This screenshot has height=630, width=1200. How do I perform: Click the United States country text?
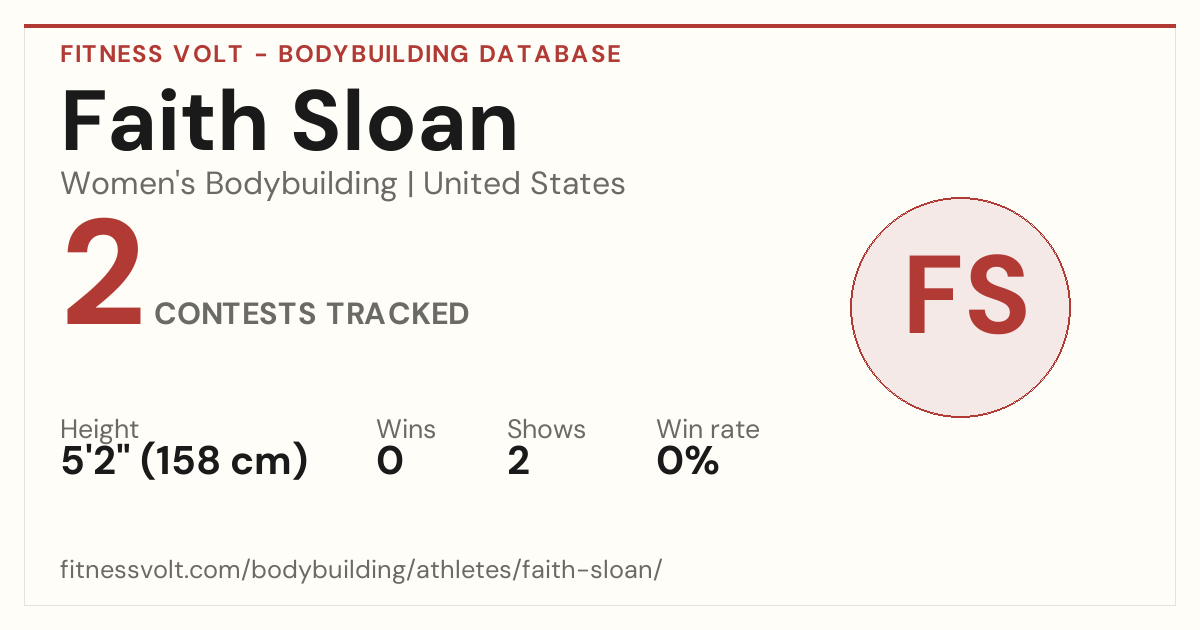(524, 184)
